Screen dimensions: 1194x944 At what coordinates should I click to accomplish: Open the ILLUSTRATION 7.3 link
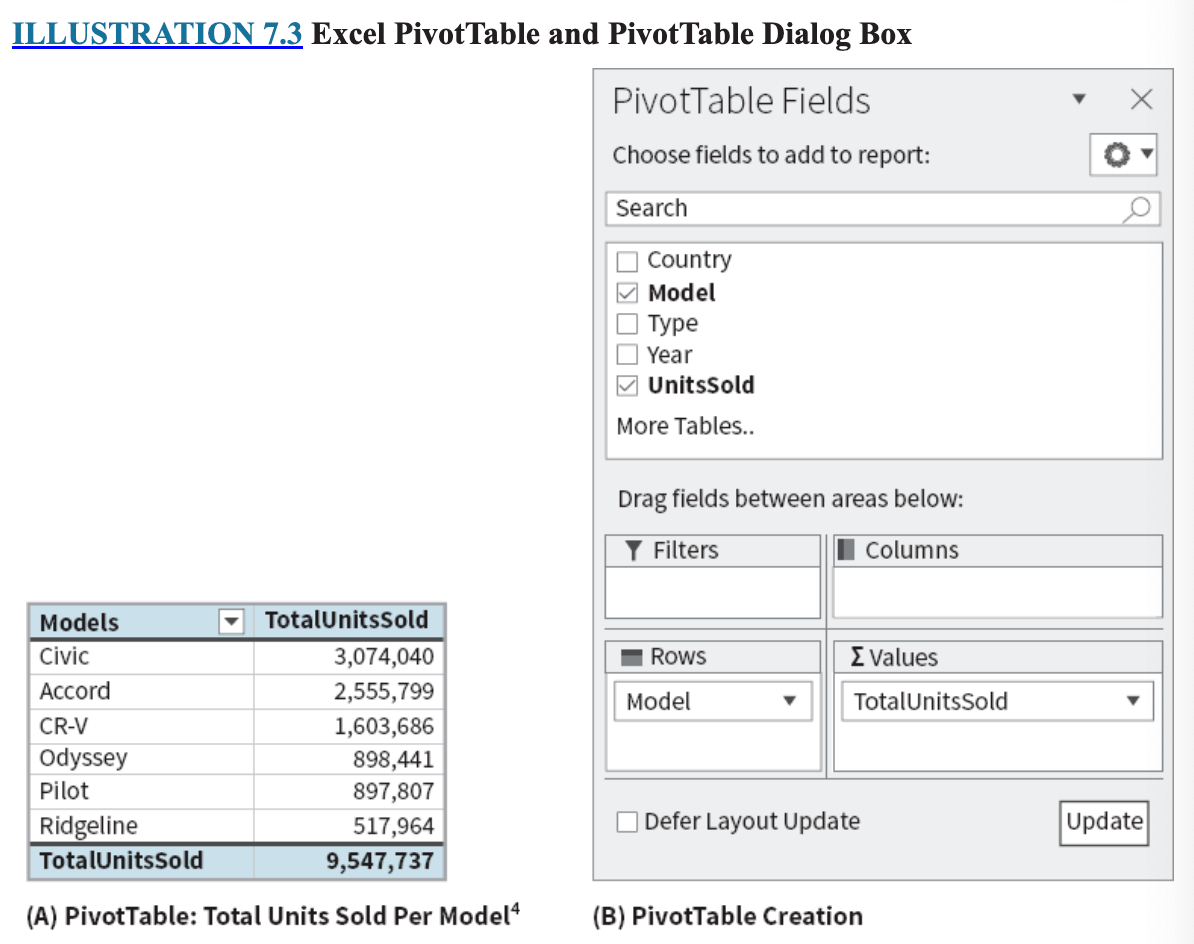[x=158, y=33]
